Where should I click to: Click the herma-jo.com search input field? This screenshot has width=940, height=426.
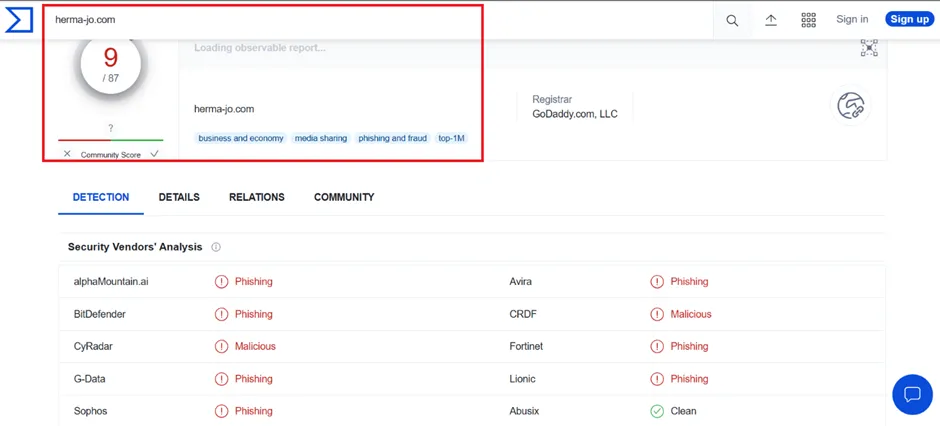(x=378, y=20)
